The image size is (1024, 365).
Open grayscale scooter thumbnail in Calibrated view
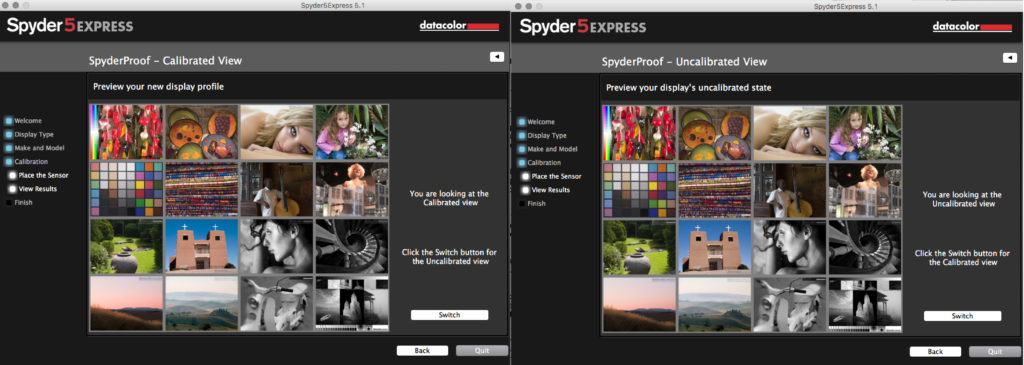277,303
